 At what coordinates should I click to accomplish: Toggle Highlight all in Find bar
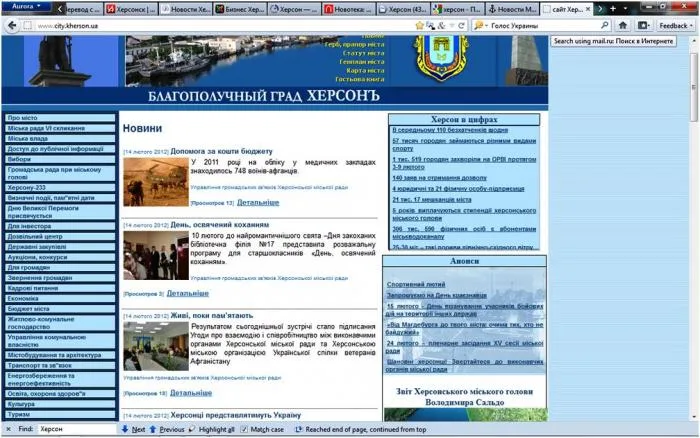point(211,429)
